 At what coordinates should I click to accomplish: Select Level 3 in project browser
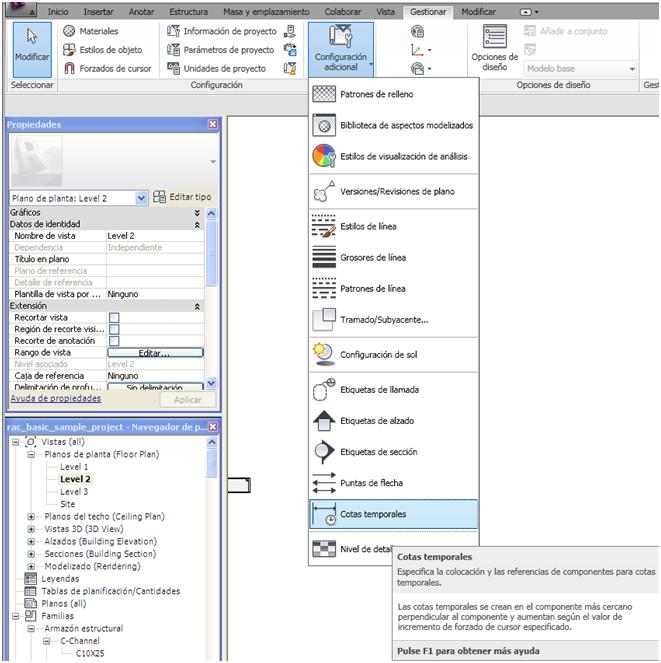tap(74, 492)
